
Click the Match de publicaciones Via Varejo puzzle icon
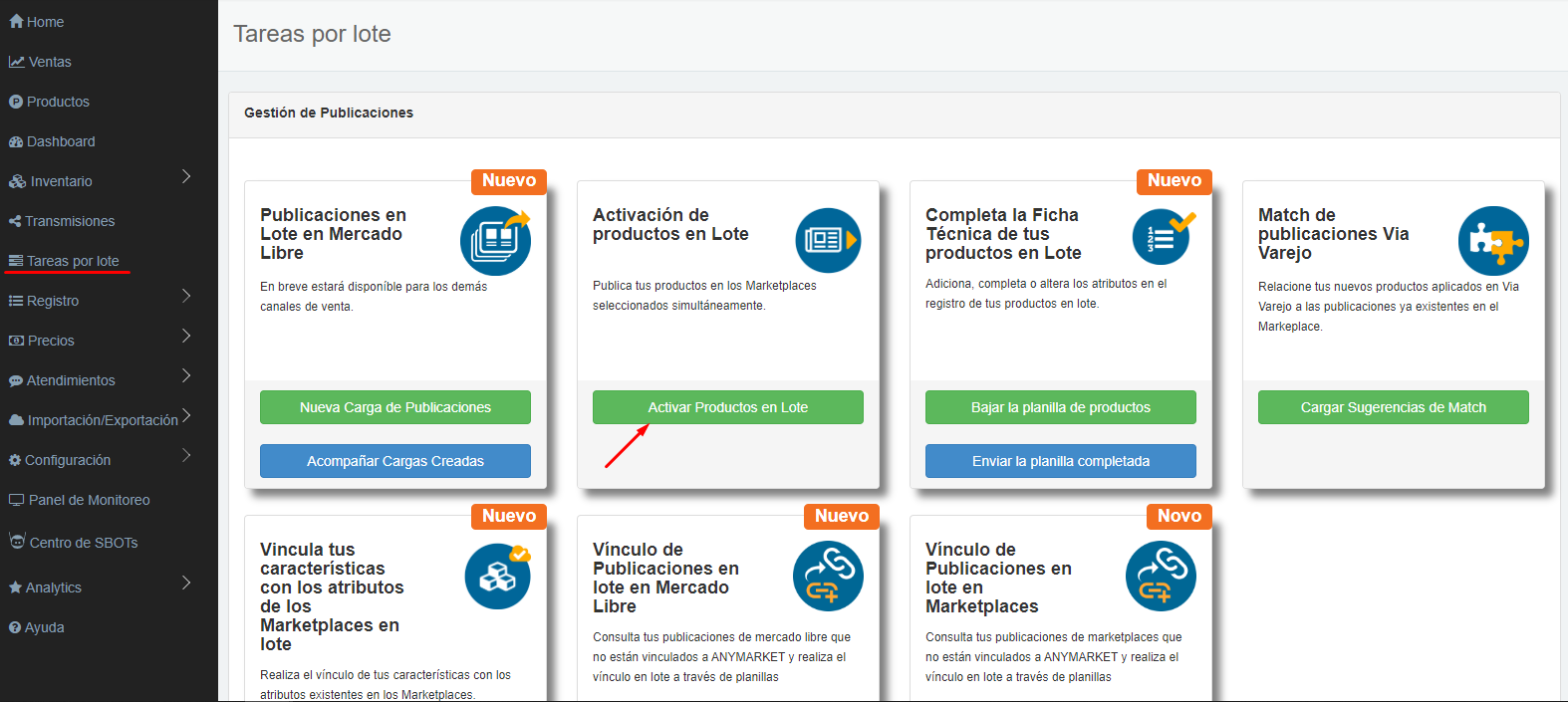coord(1493,241)
